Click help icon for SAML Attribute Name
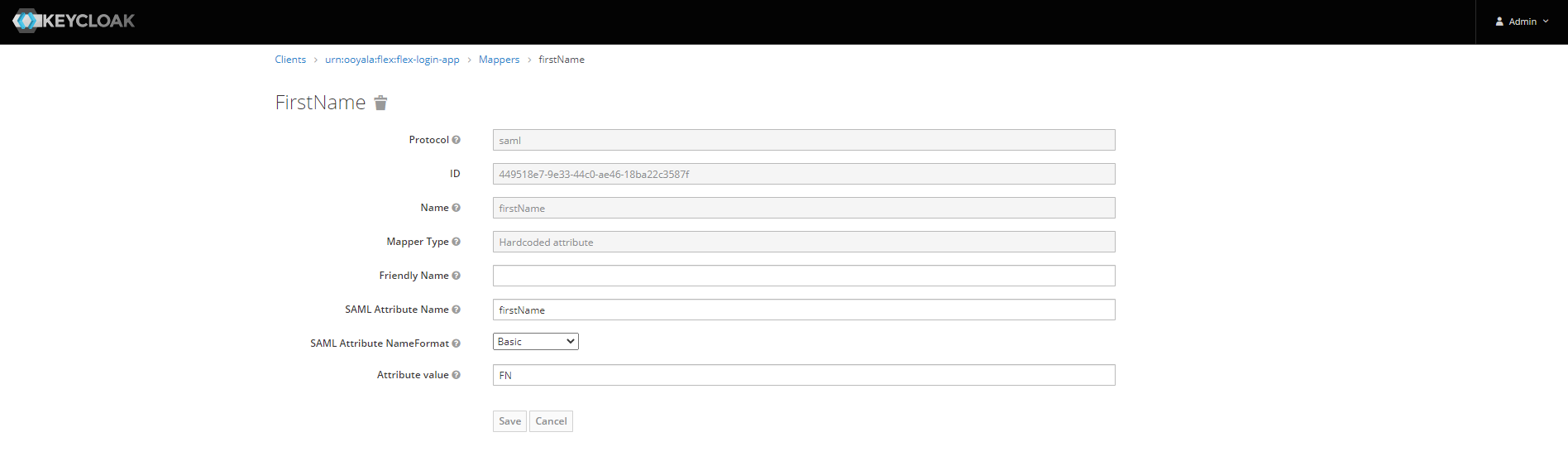The width and height of the screenshot is (1568, 466). [x=456, y=310]
